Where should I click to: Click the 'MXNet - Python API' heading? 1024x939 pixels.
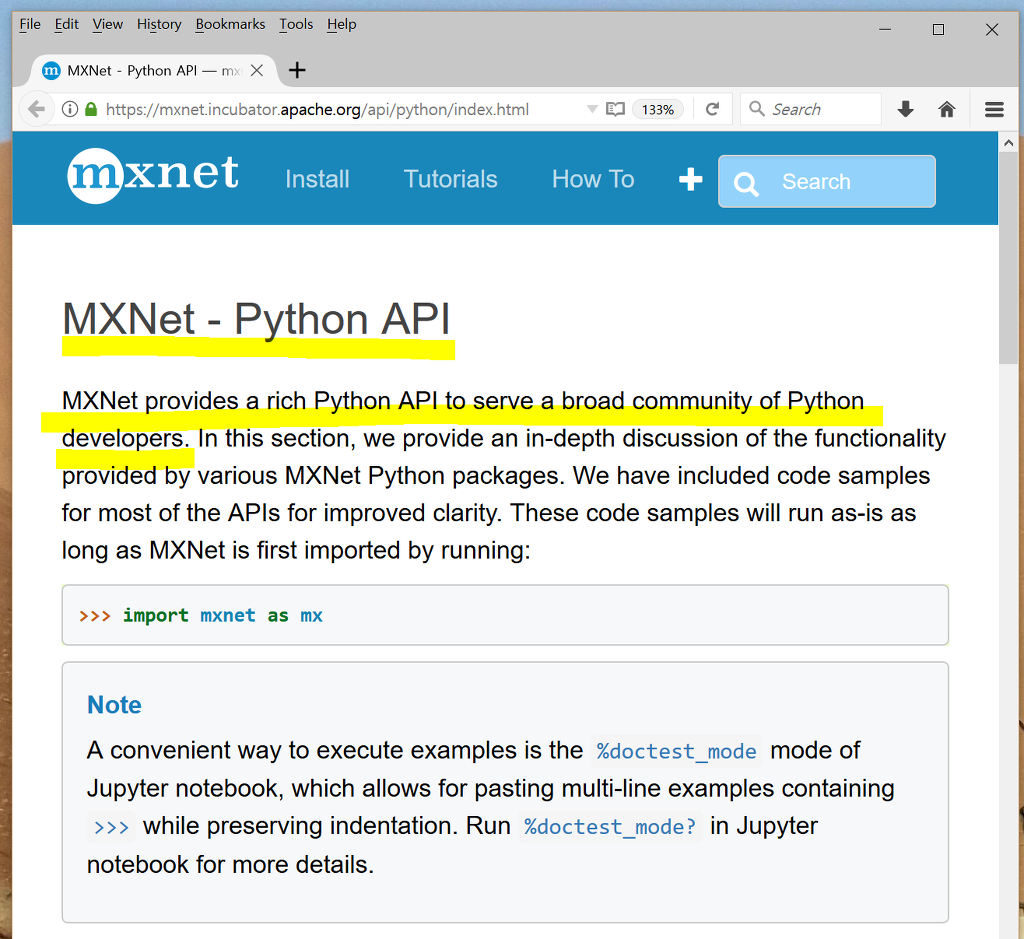[x=256, y=319]
